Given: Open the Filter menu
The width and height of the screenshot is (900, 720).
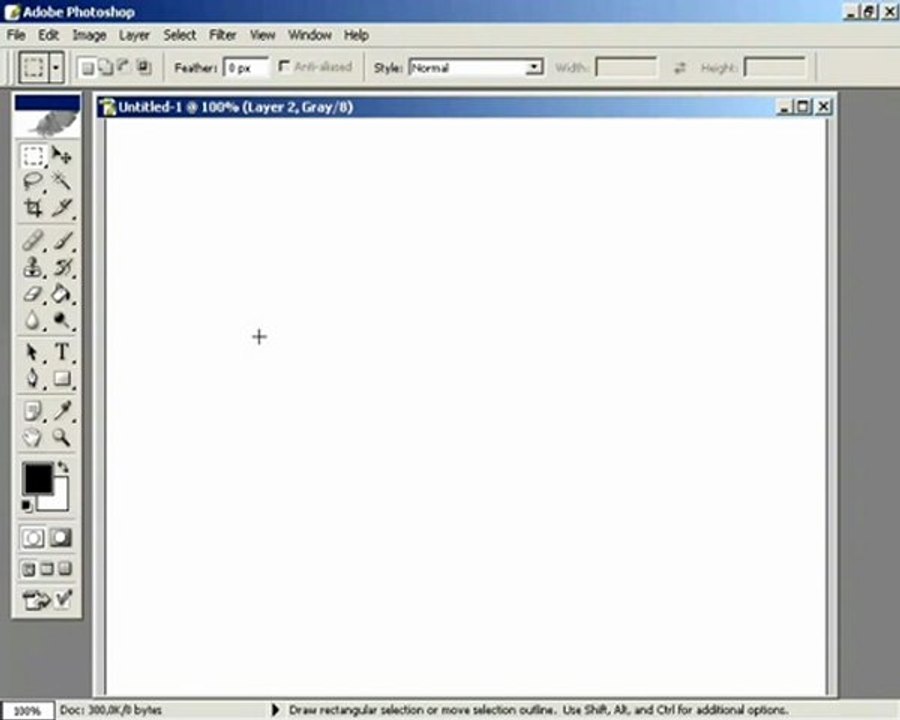Looking at the screenshot, I should [223, 35].
